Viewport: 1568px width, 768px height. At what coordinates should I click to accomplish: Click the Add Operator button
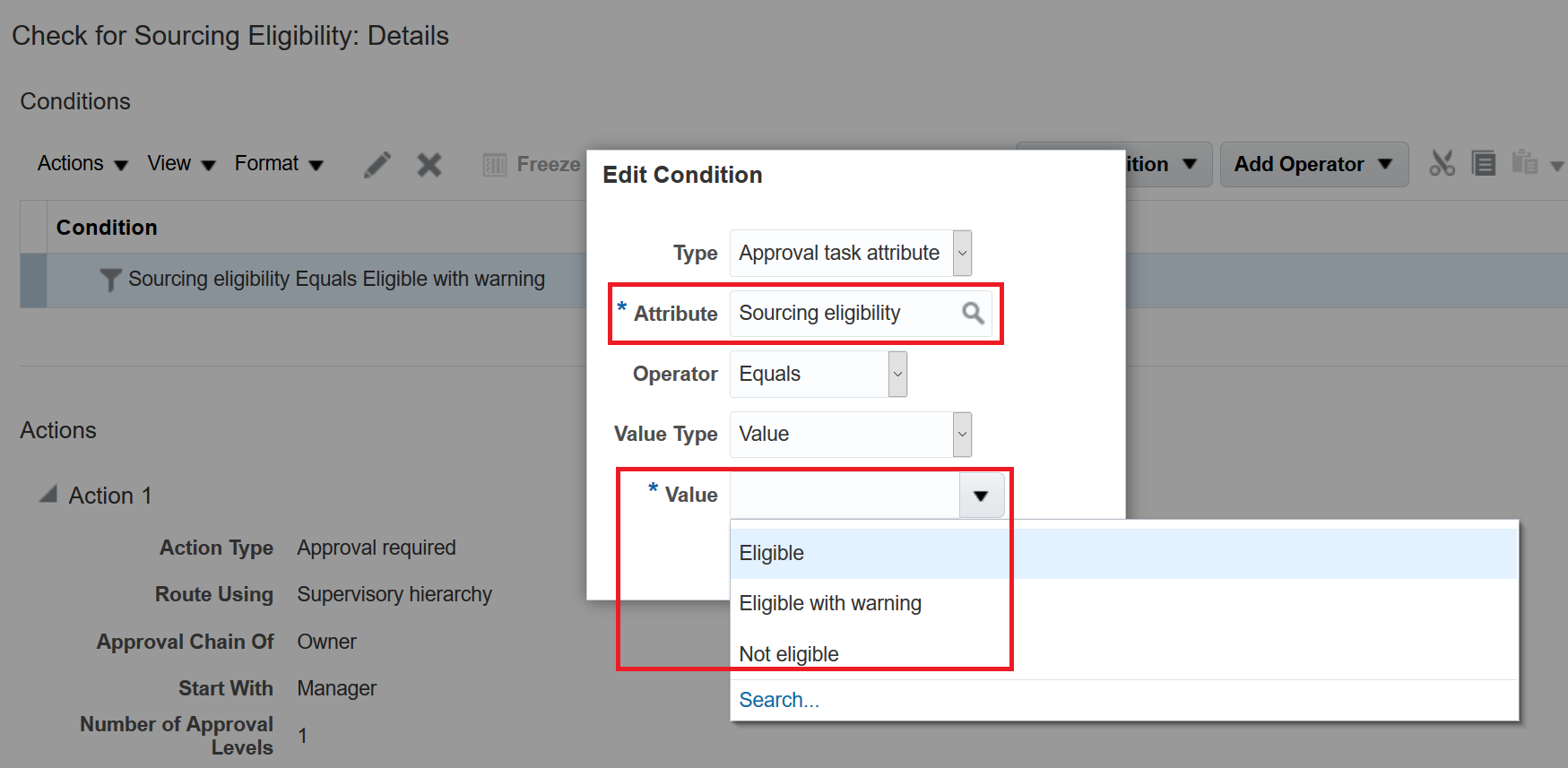tap(1313, 164)
